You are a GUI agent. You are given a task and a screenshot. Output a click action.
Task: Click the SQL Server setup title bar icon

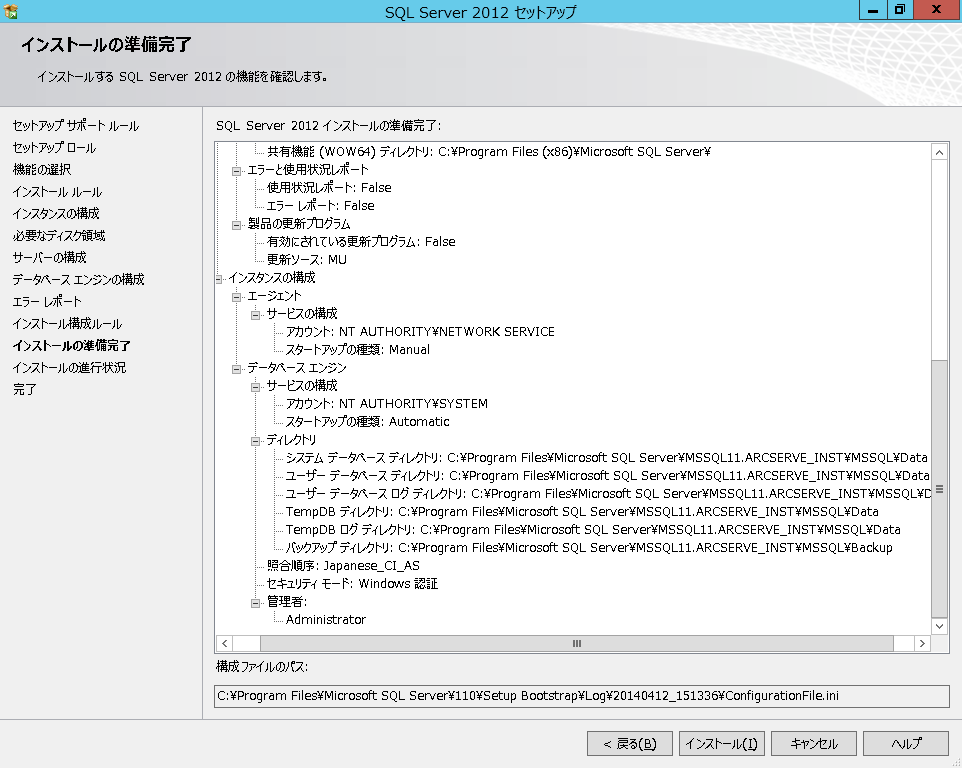(10, 11)
